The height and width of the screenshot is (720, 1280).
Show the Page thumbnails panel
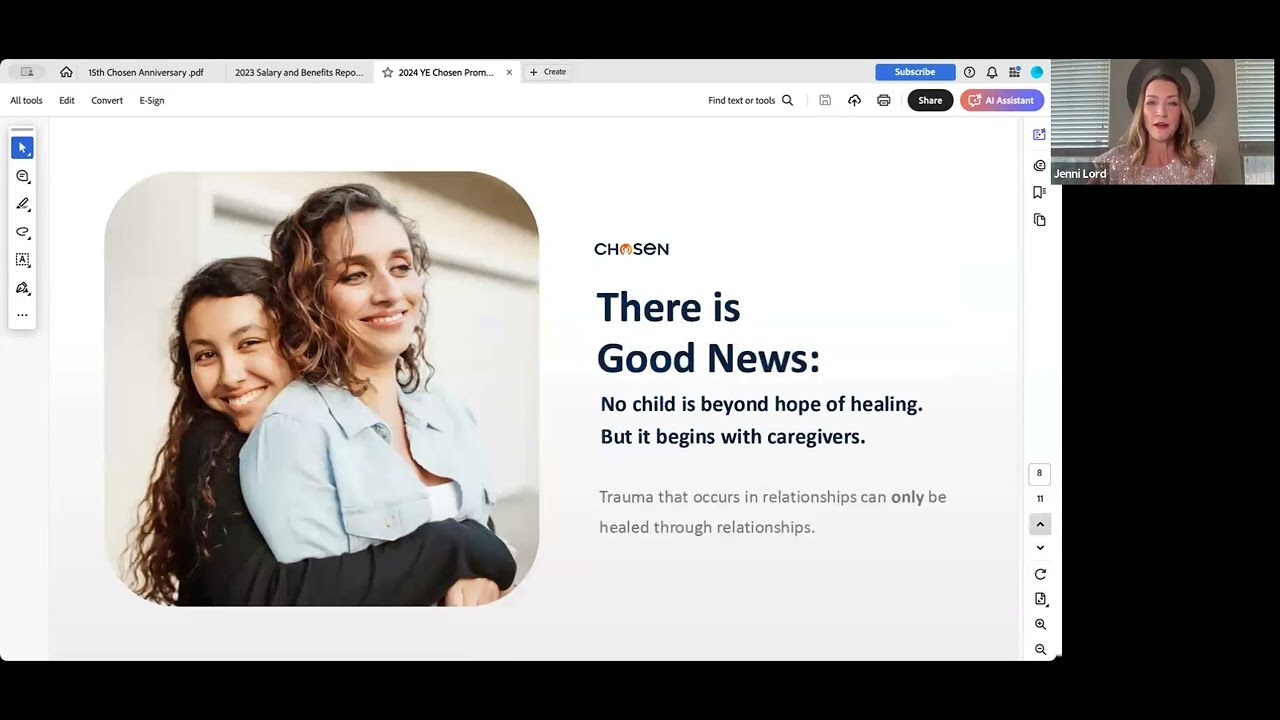tap(1040, 220)
